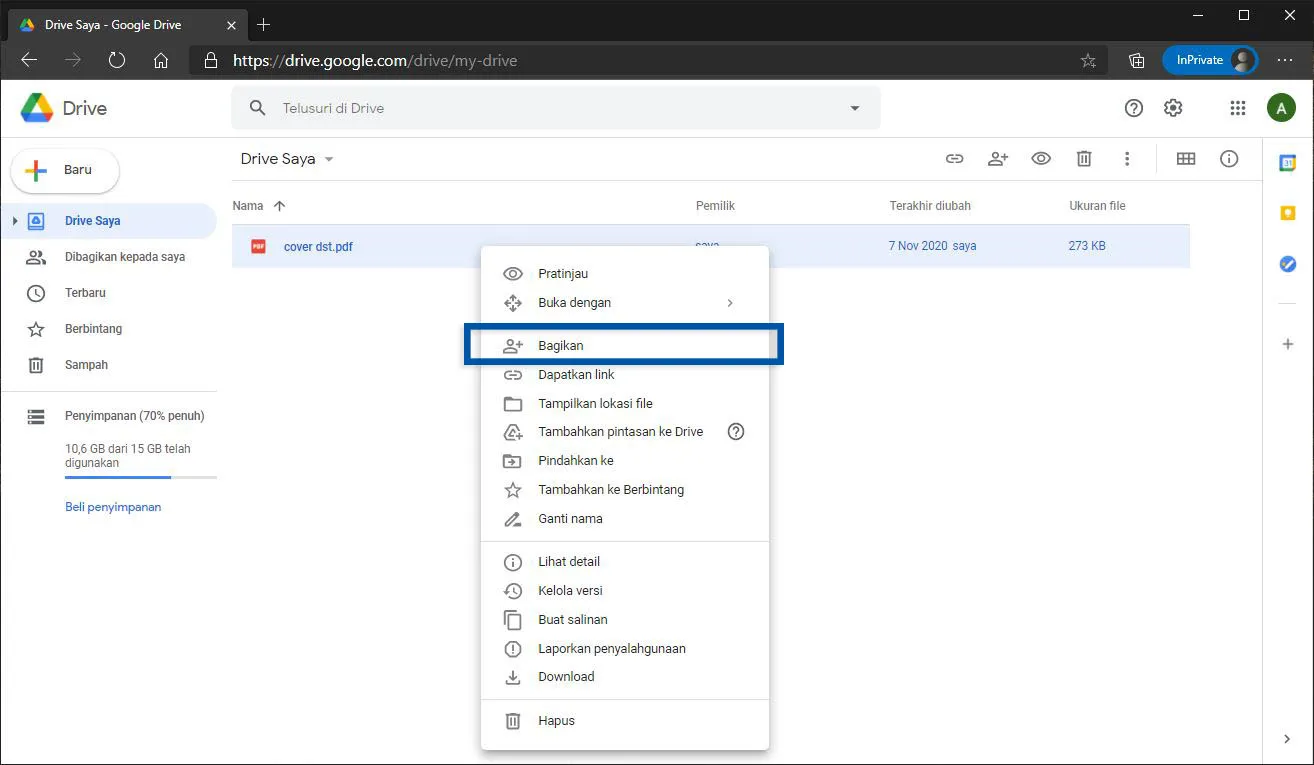
Task: Open Drive settings via the gear icon
Action: pos(1173,107)
